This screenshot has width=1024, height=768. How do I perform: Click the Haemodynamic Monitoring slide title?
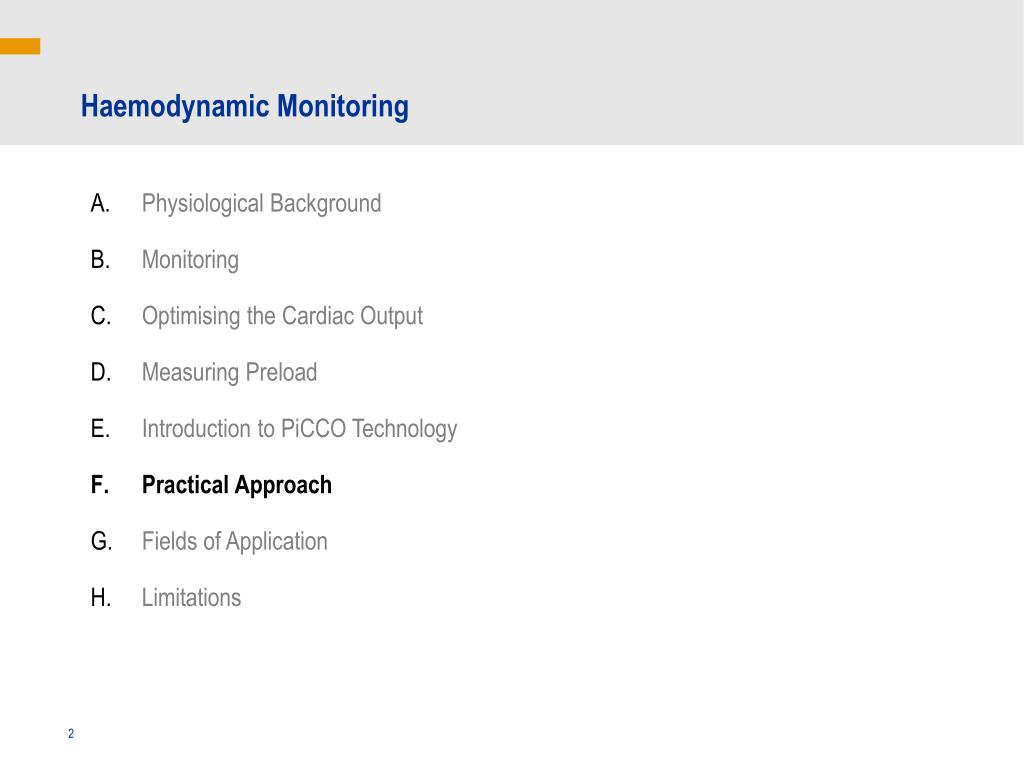pos(244,106)
